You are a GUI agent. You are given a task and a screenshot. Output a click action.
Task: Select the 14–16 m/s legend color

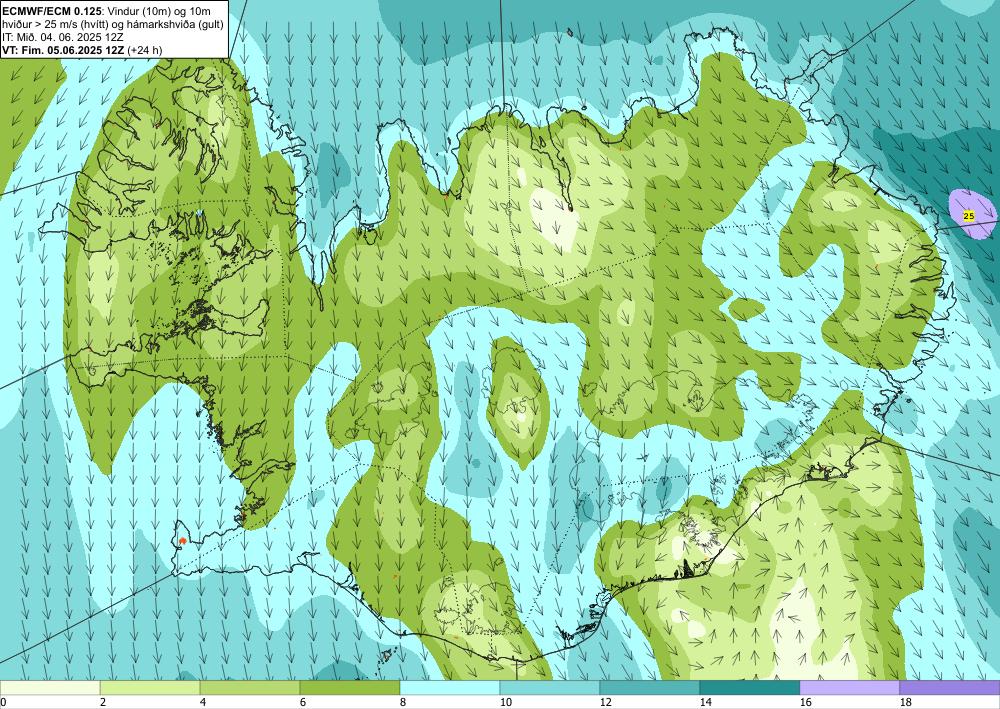750,687
